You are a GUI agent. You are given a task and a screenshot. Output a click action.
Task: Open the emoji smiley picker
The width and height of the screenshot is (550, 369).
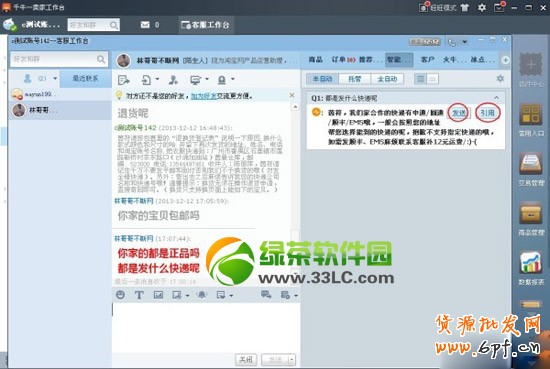coord(120,295)
